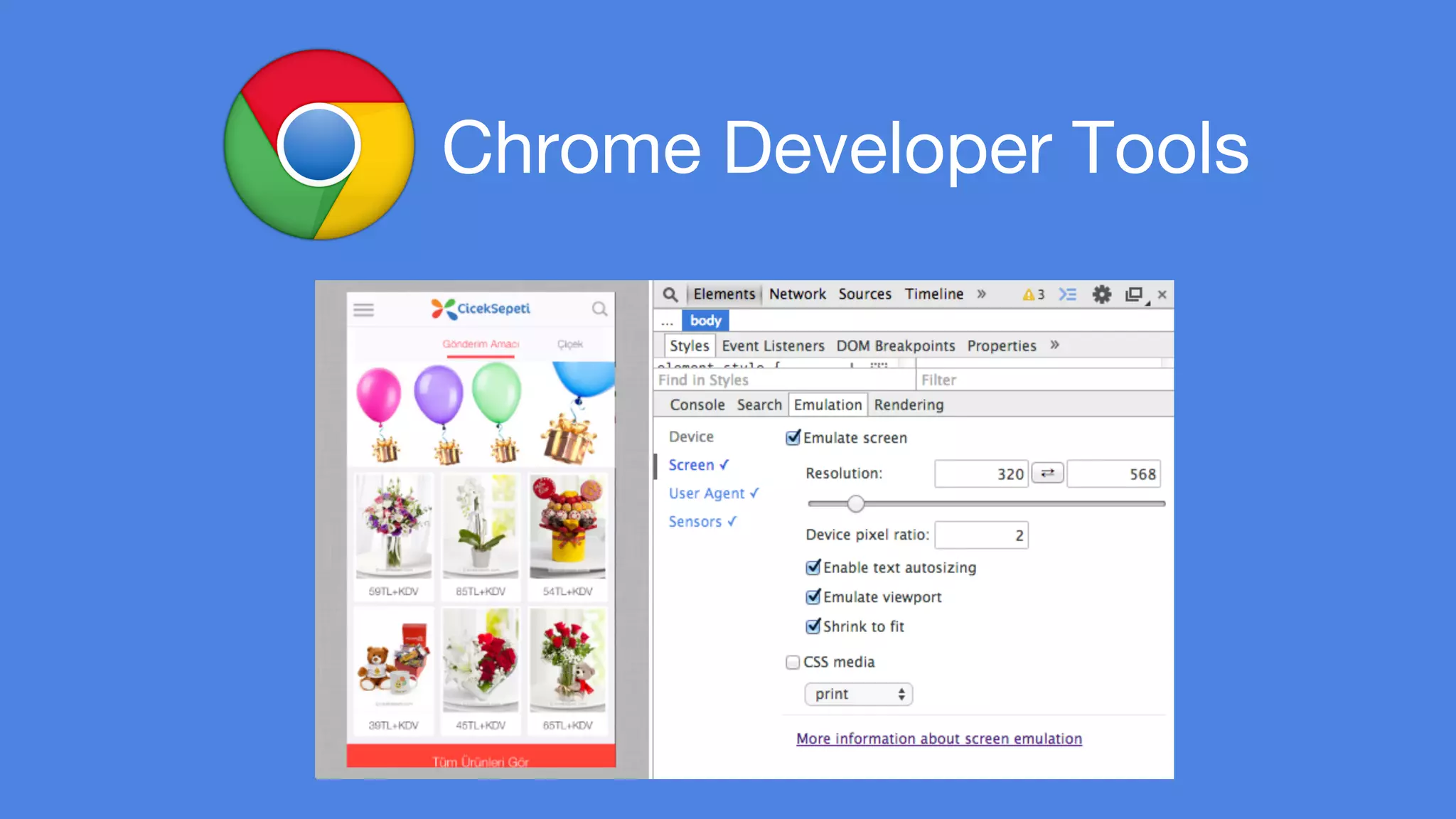1456x819 pixels.
Task: Open the print media type dropdown
Action: (858, 694)
